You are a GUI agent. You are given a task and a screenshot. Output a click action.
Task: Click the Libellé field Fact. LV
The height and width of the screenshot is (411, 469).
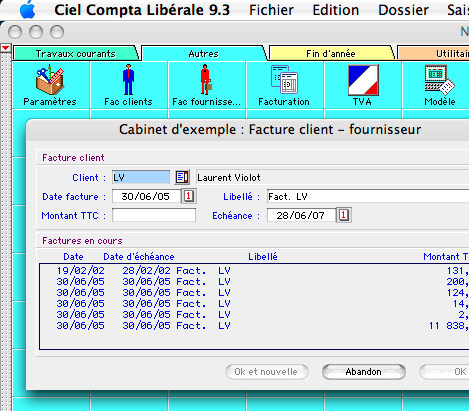click(368, 196)
